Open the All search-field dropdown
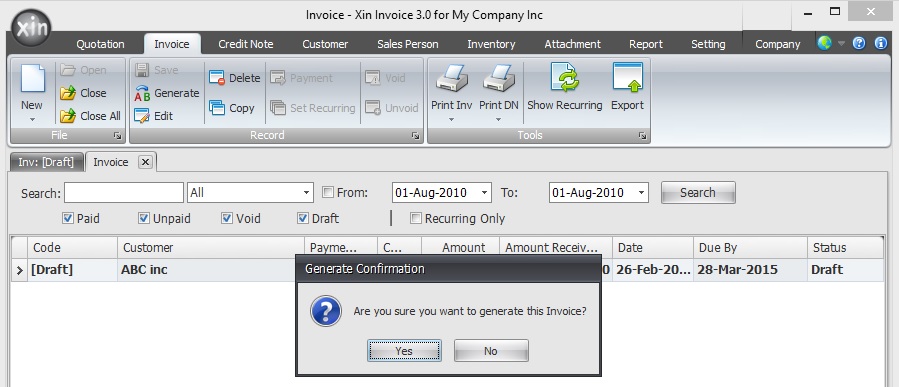Viewport: 899px width, 387px height. point(307,193)
